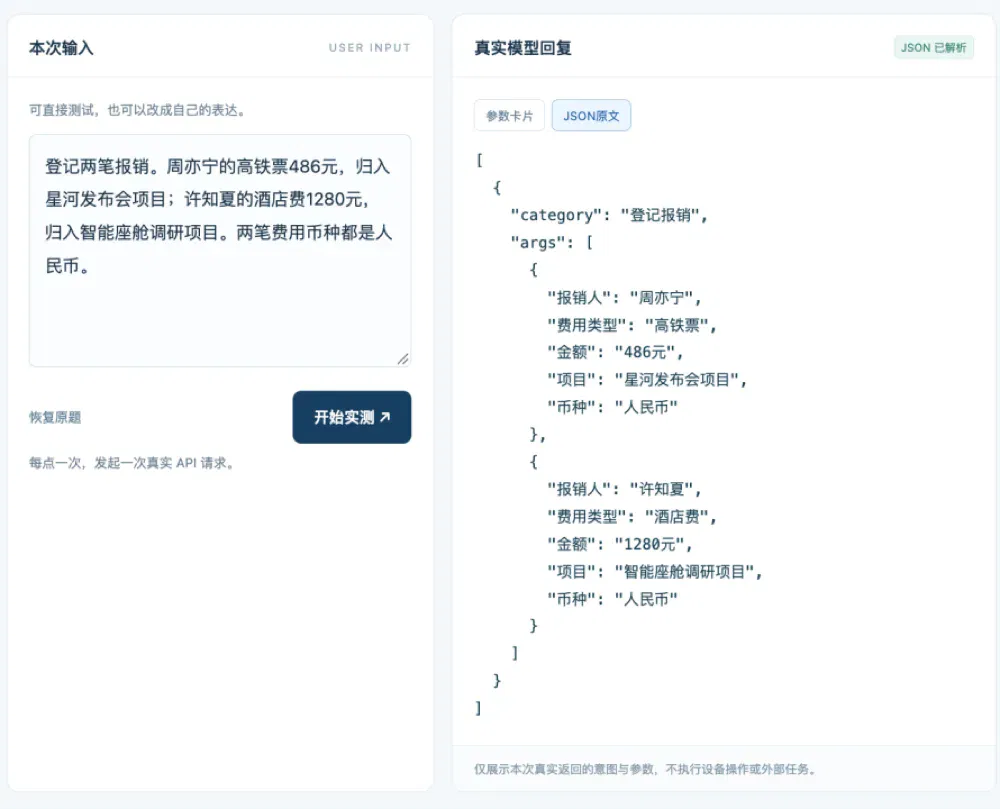
Task: Click the line "项目": "星河发布会项目"
Action: tap(647, 380)
